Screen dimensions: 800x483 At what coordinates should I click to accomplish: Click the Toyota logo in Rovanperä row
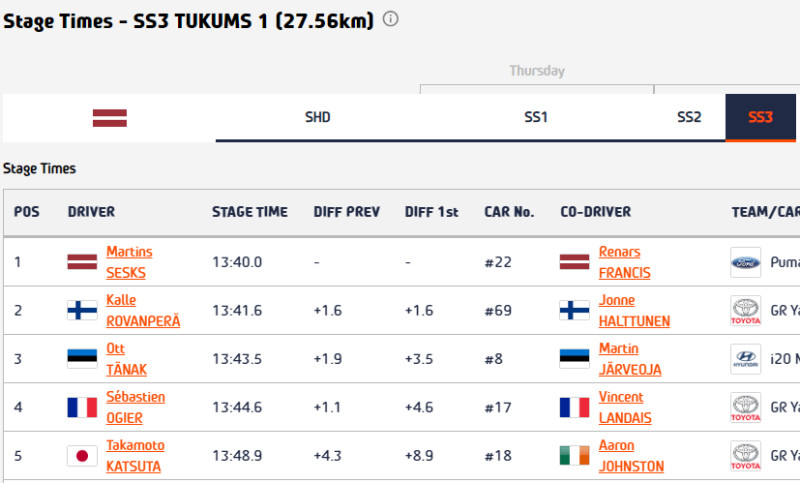coord(745,311)
